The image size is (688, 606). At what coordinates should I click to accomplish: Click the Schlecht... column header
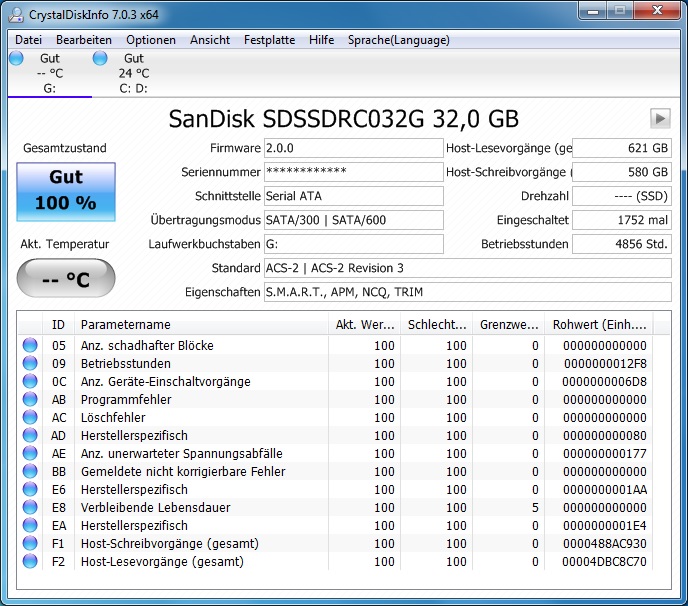click(x=437, y=325)
